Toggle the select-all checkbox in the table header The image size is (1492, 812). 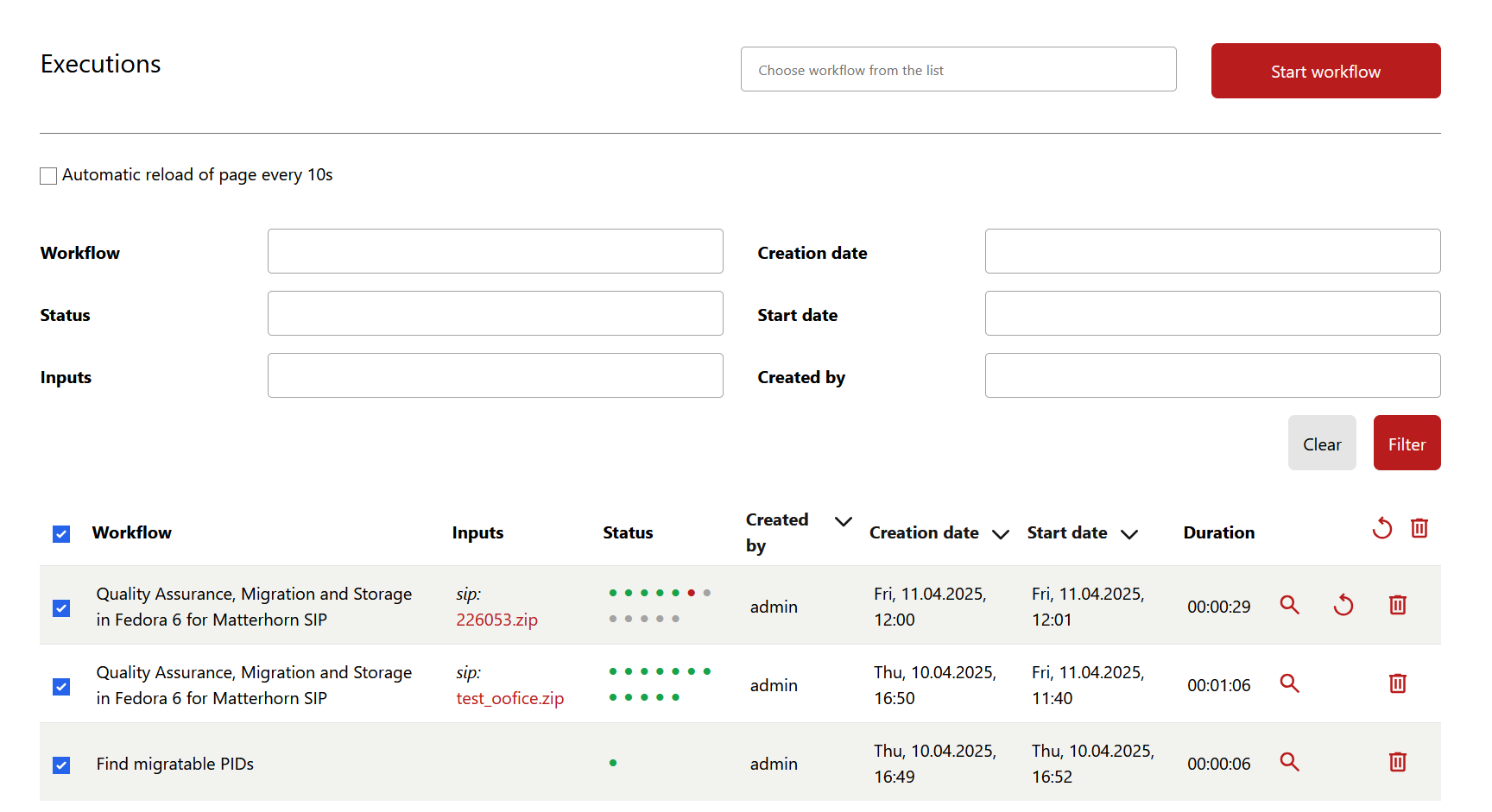point(61,534)
